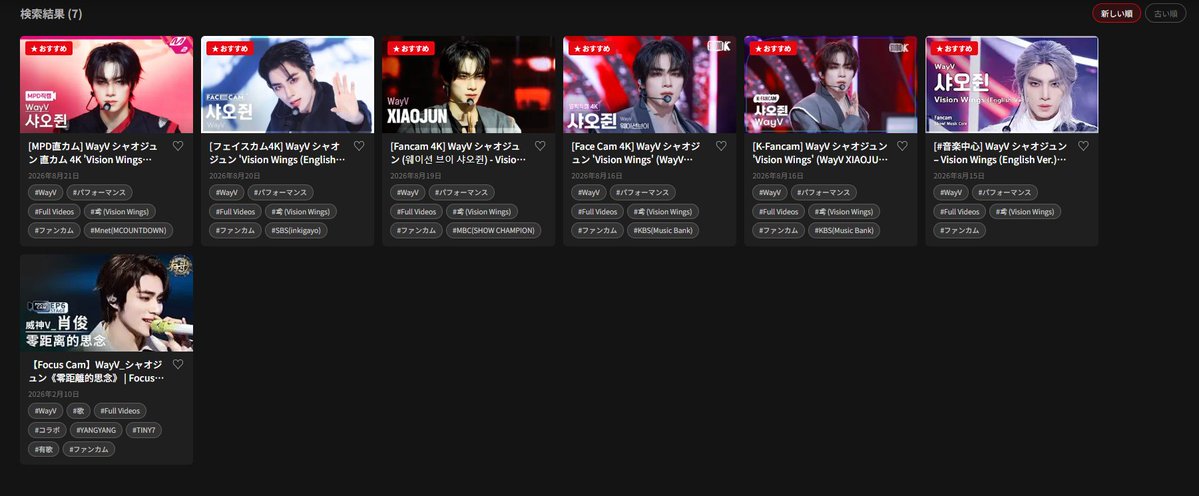Click the おすすめ badge on the [Face Cam 4K] thumbnail
Viewport: 1199px width, 496px height.
coord(593,48)
